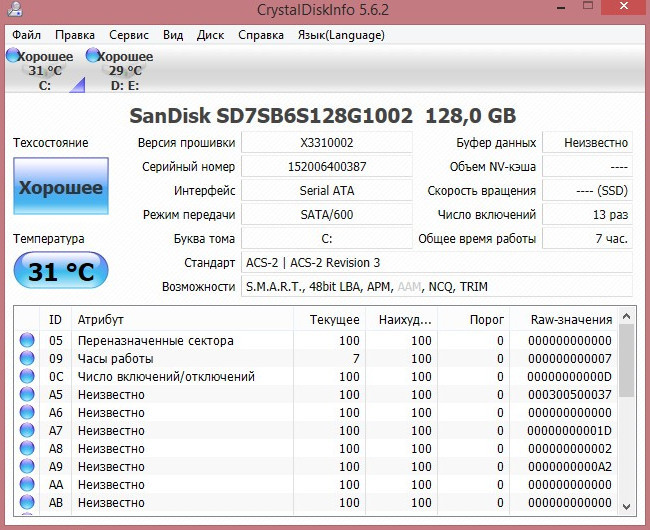Click standard field ACS-2 Revision 3

tap(437, 263)
